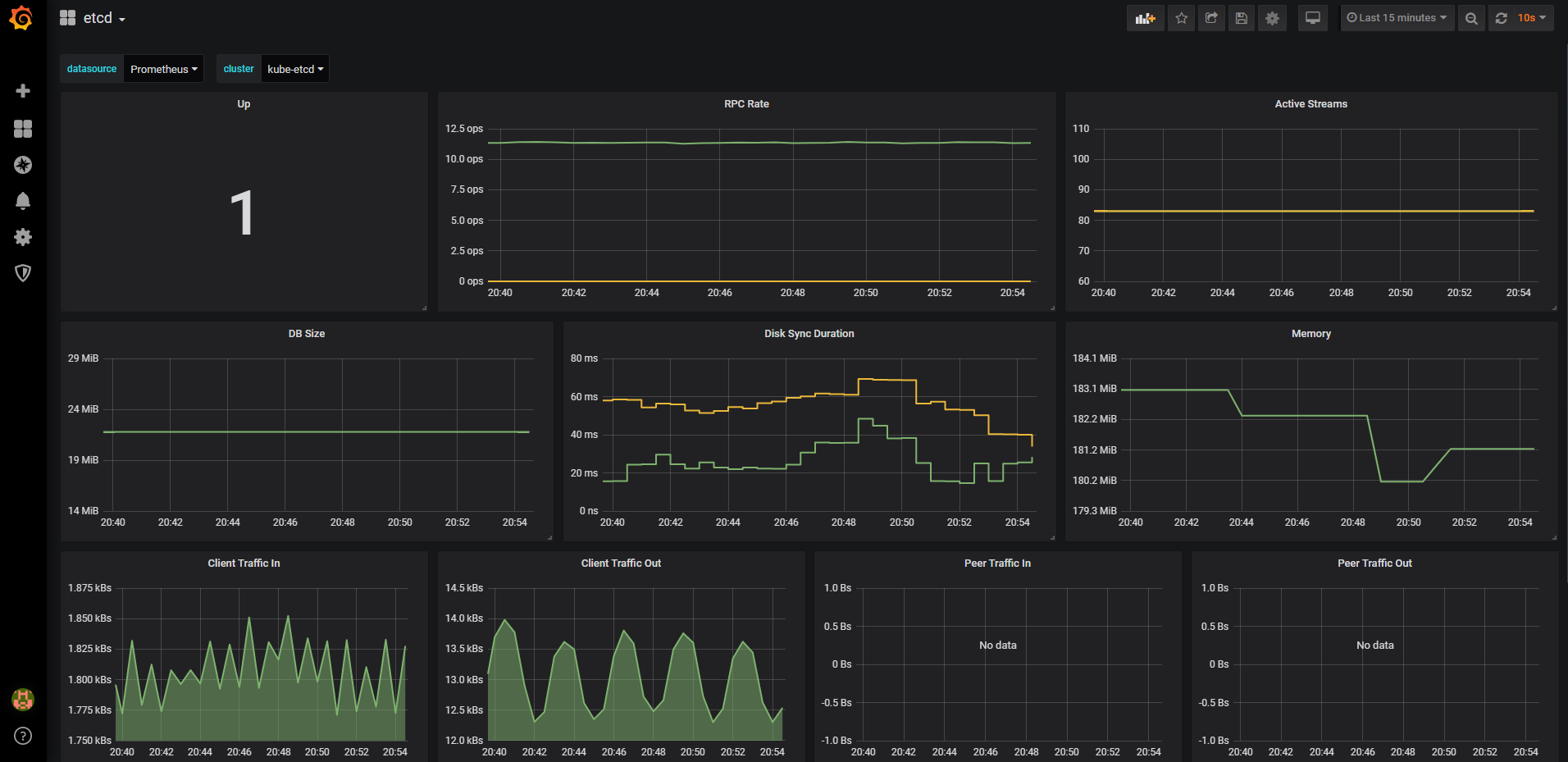Viewport: 1568px width, 762px height.
Task: Open the Create plus menu in sidebar
Action: point(23,91)
